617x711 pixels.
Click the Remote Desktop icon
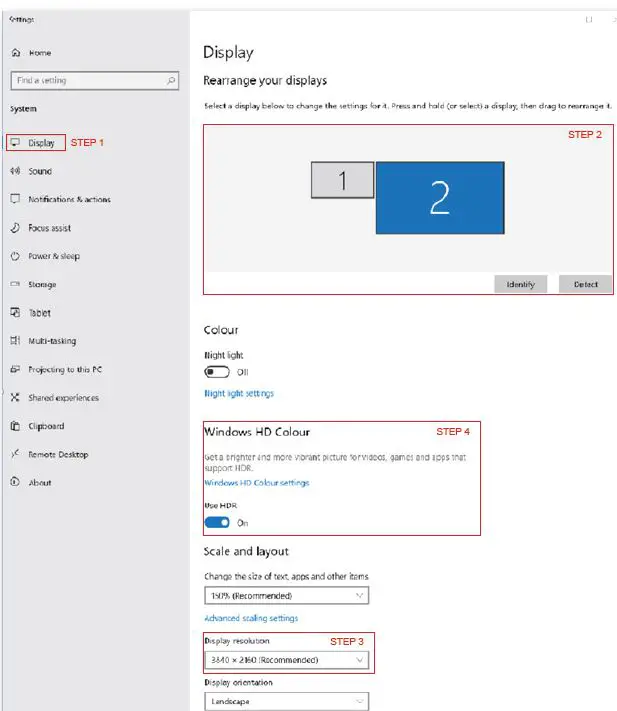(x=15, y=454)
